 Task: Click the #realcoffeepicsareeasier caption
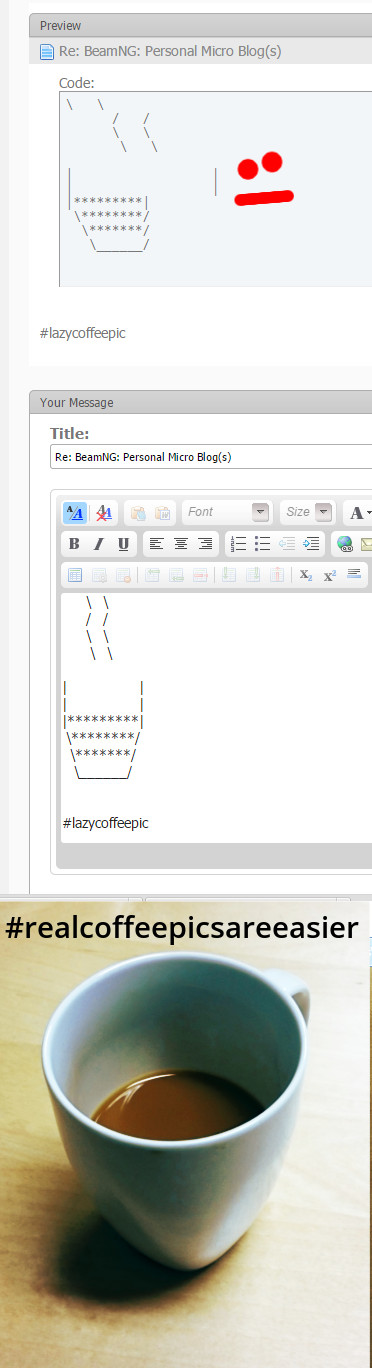181,928
